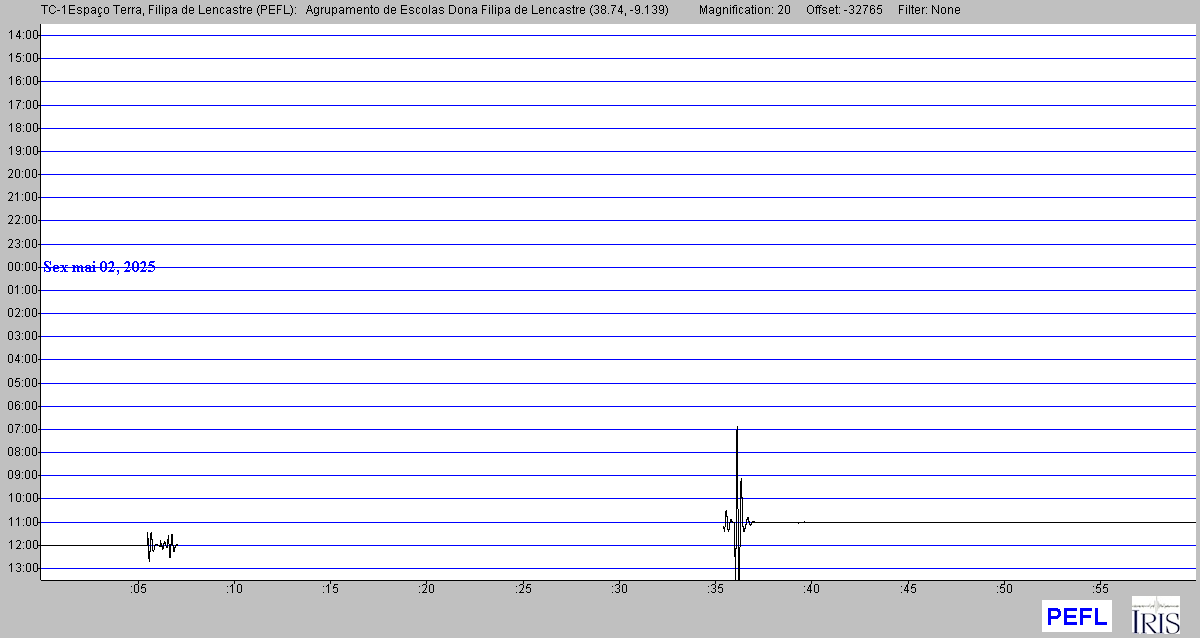Screen dimensions: 1200x638
Task: Click the Filter: None header text
Action: pyautogui.click(x=929, y=10)
